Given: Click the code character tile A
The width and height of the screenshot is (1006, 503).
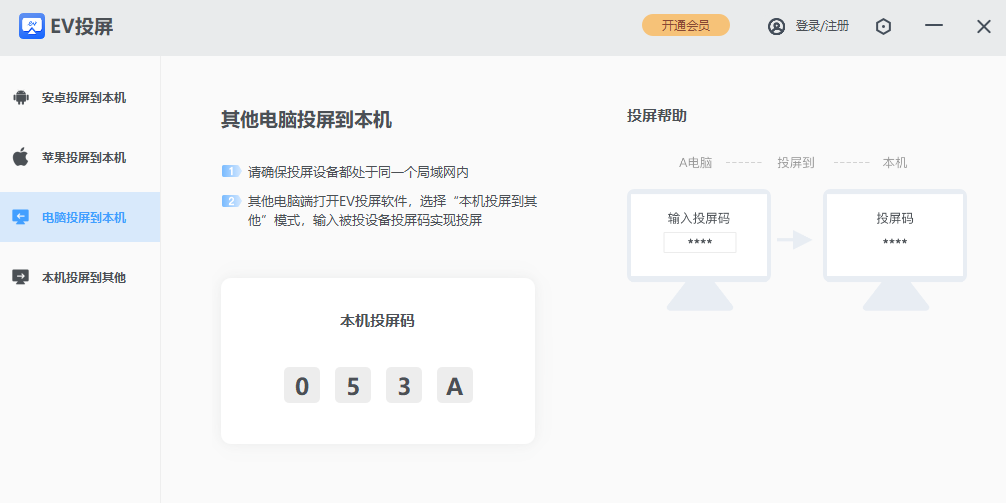Looking at the screenshot, I should click(x=455, y=385).
